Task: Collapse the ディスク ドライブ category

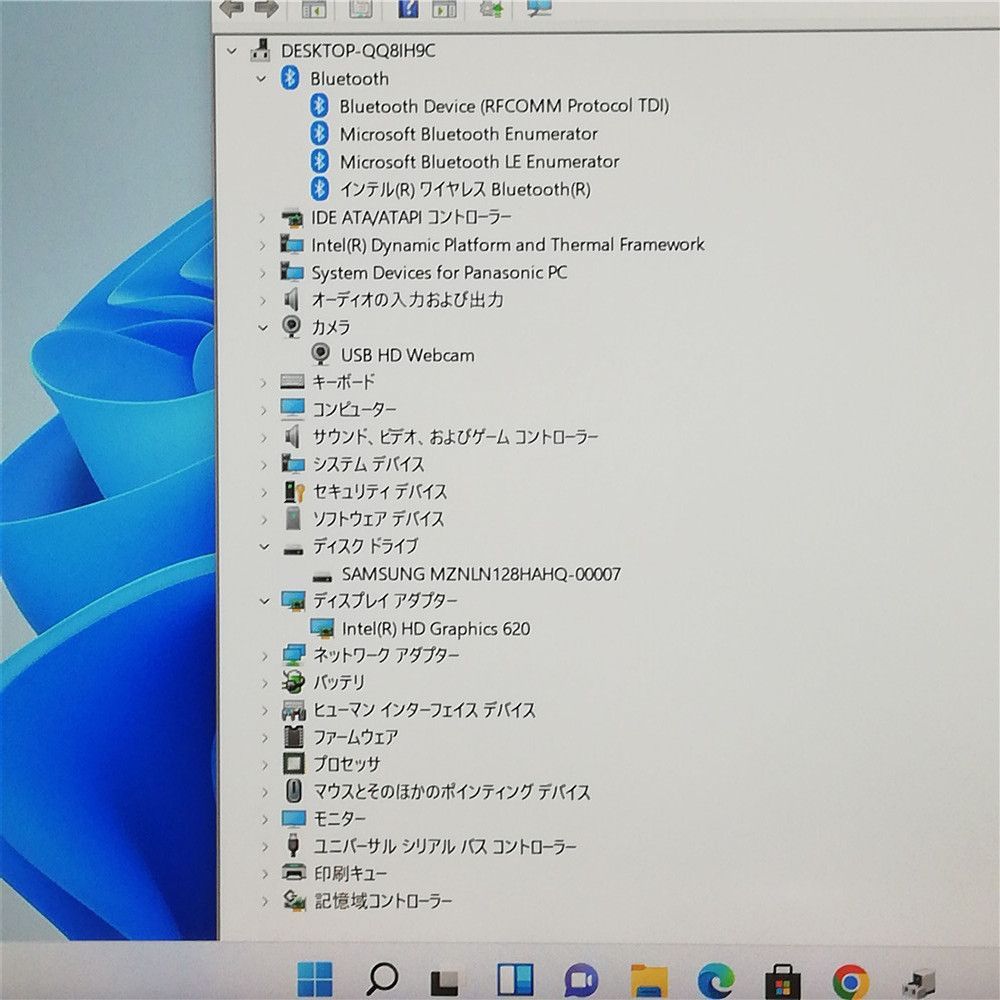Action: click(264, 547)
